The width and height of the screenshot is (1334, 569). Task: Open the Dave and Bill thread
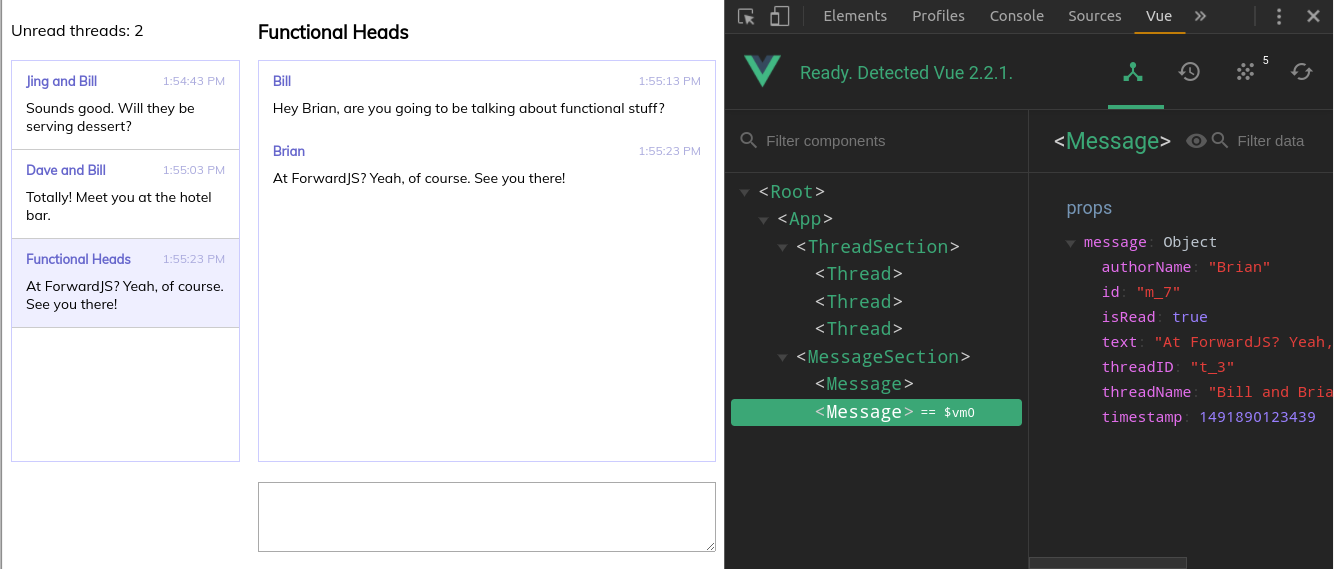point(125,194)
